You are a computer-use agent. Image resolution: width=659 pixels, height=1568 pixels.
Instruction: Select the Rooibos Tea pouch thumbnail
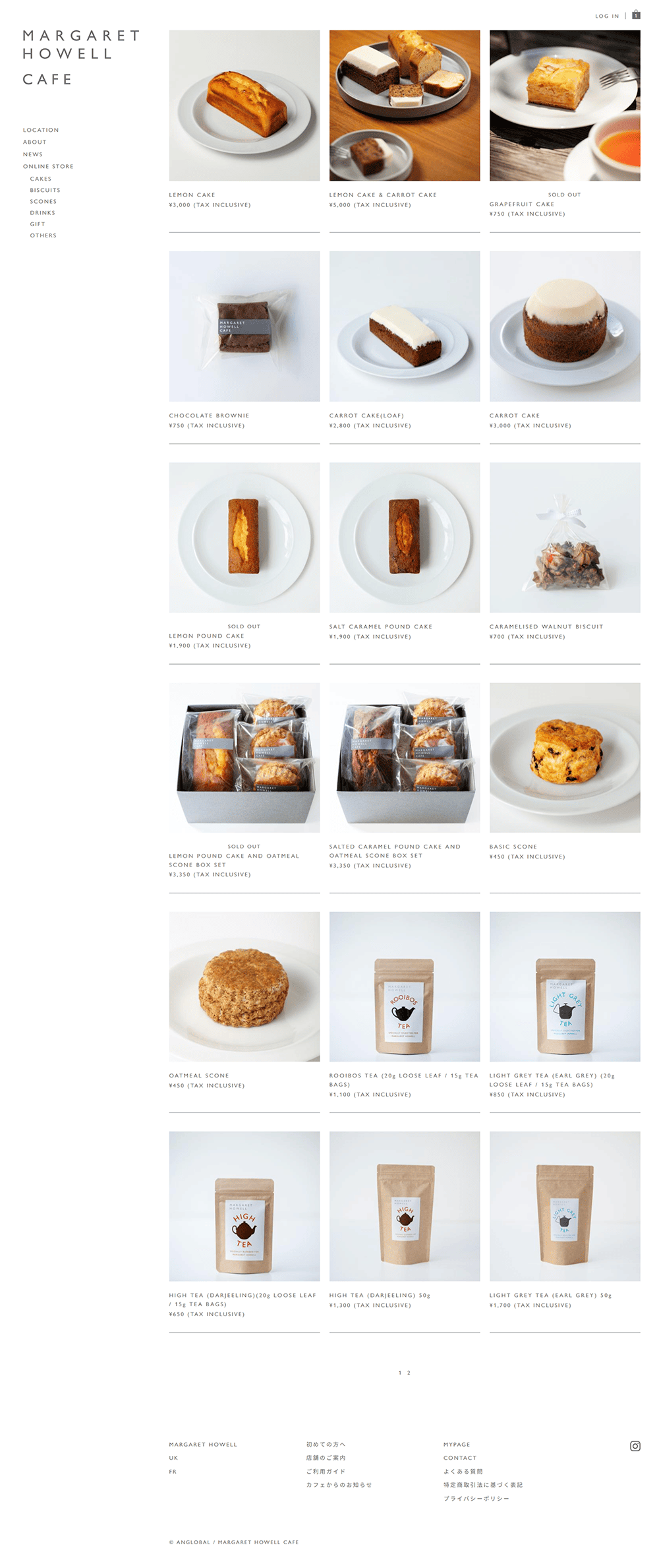pyautogui.click(x=405, y=986)
